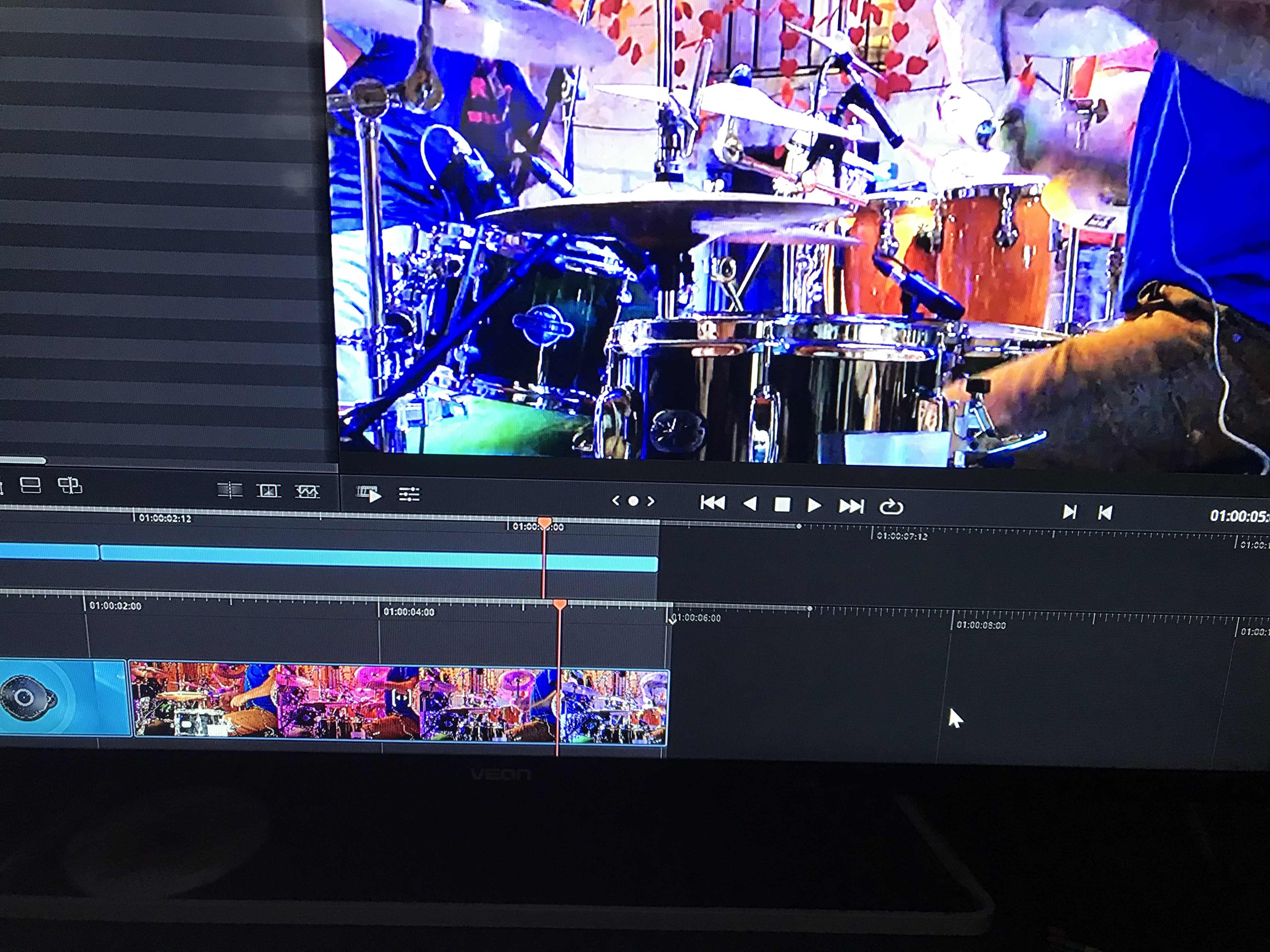Image resolution: width=1270 pixels, height=952 pixels.
Task: Click the 01:00:04:00 ruler label
Action: coord(409,612)
